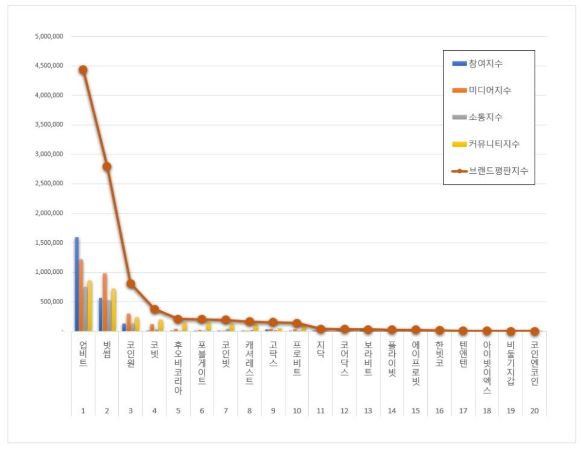Screen dimensions: 583x449
Task: Select the line marker above 코인원
Action: [x=131, y=284]
